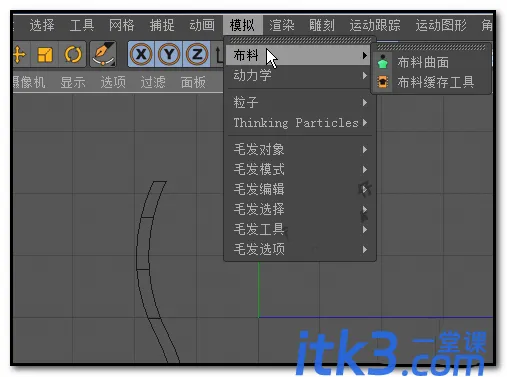Click the orange 布料缓存工具 icon

[x=383, y=82]
